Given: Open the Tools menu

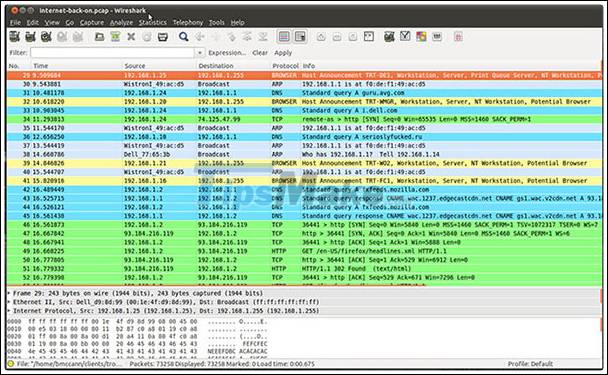Looking at the screenshot, I should pos(217,22).
